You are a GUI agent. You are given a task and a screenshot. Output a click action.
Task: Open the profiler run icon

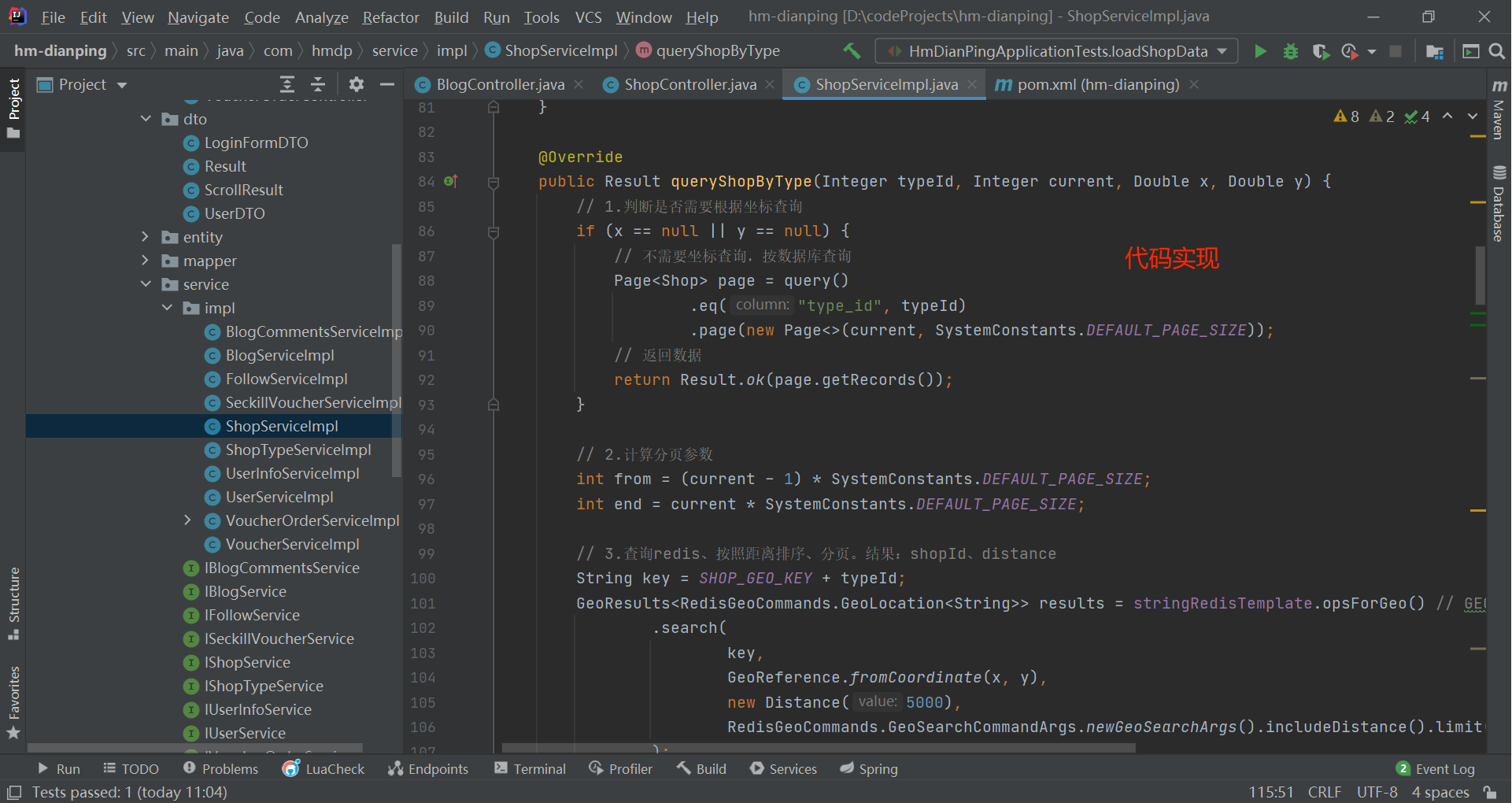pos(1349,51)
